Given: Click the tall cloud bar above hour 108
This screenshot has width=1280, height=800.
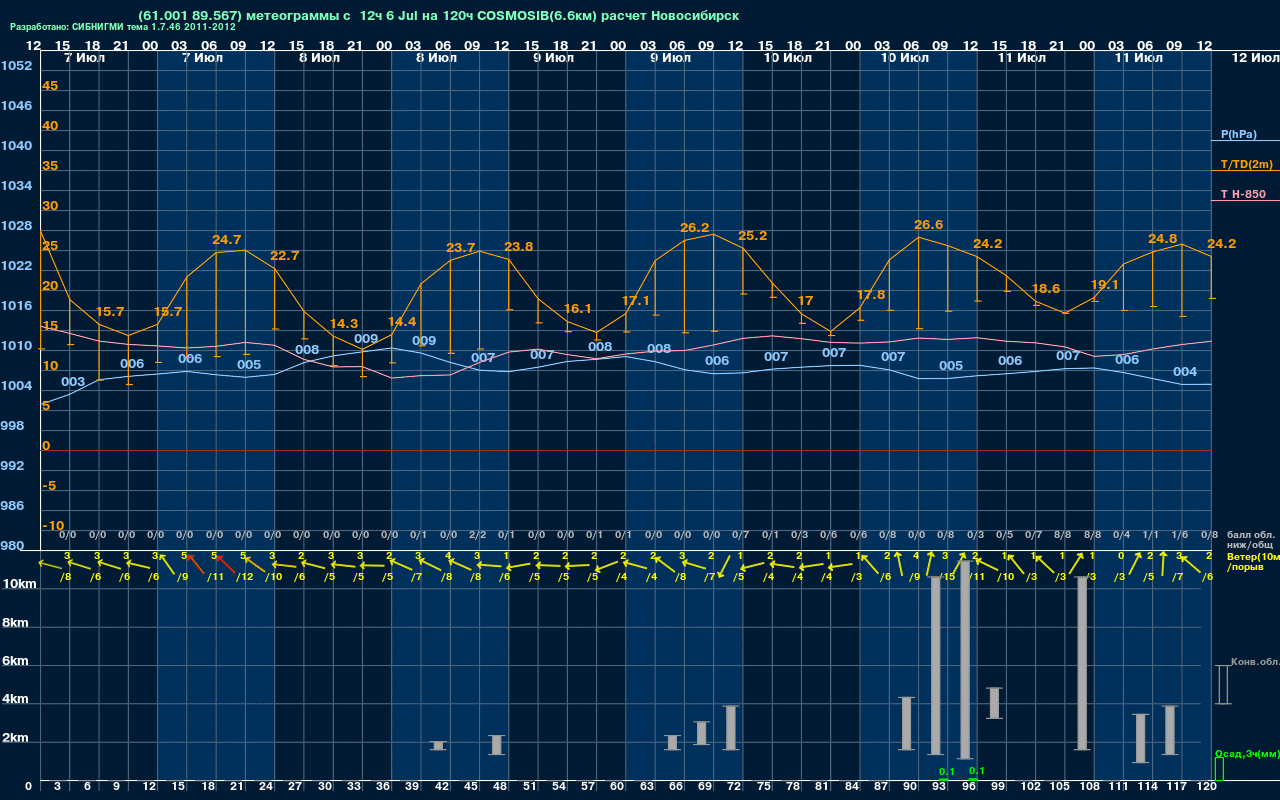Looking at the screenshot, I should pos(1082,663).
